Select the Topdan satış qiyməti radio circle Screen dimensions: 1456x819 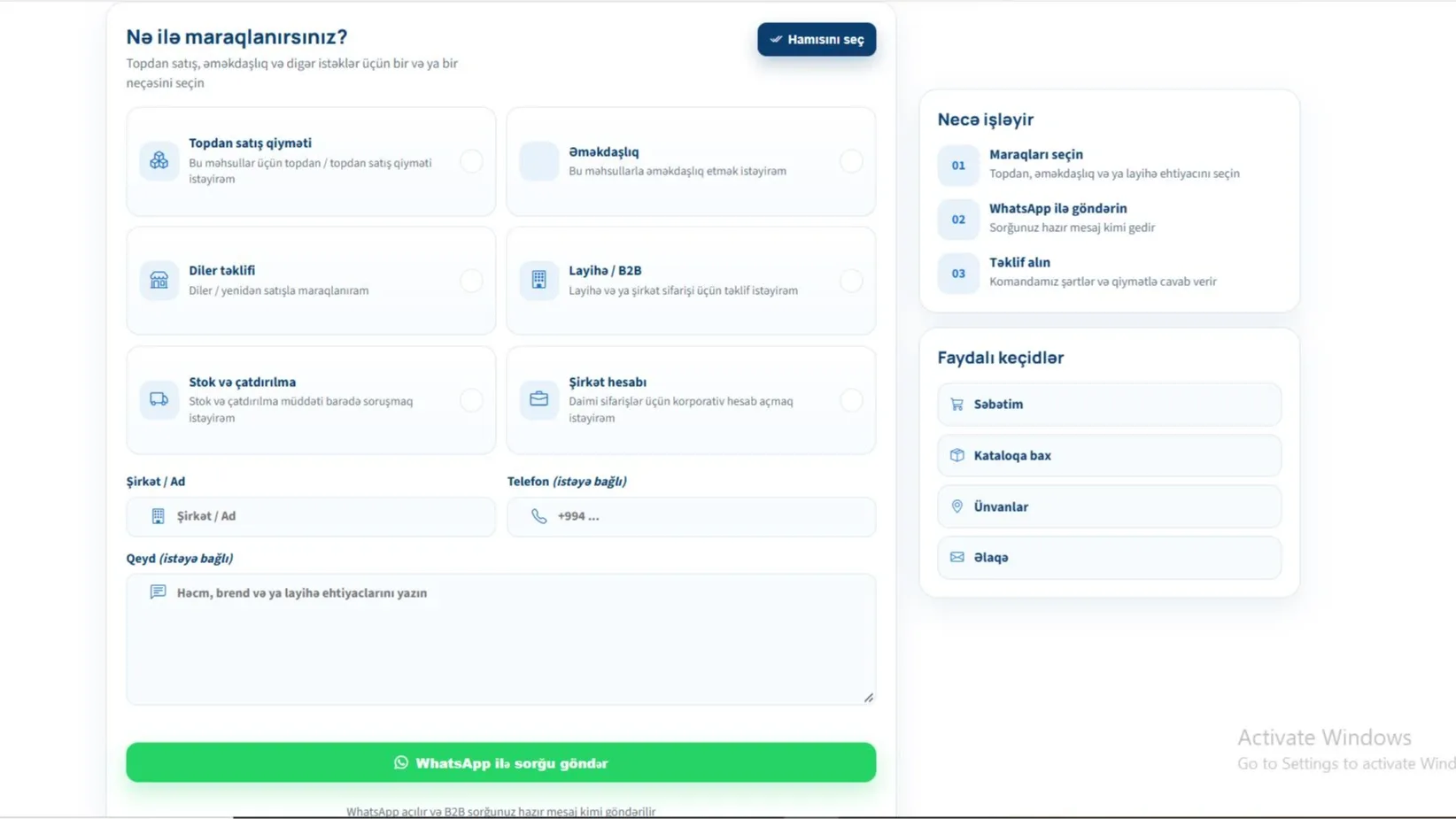pyautogui.click(x=471, y=161)
